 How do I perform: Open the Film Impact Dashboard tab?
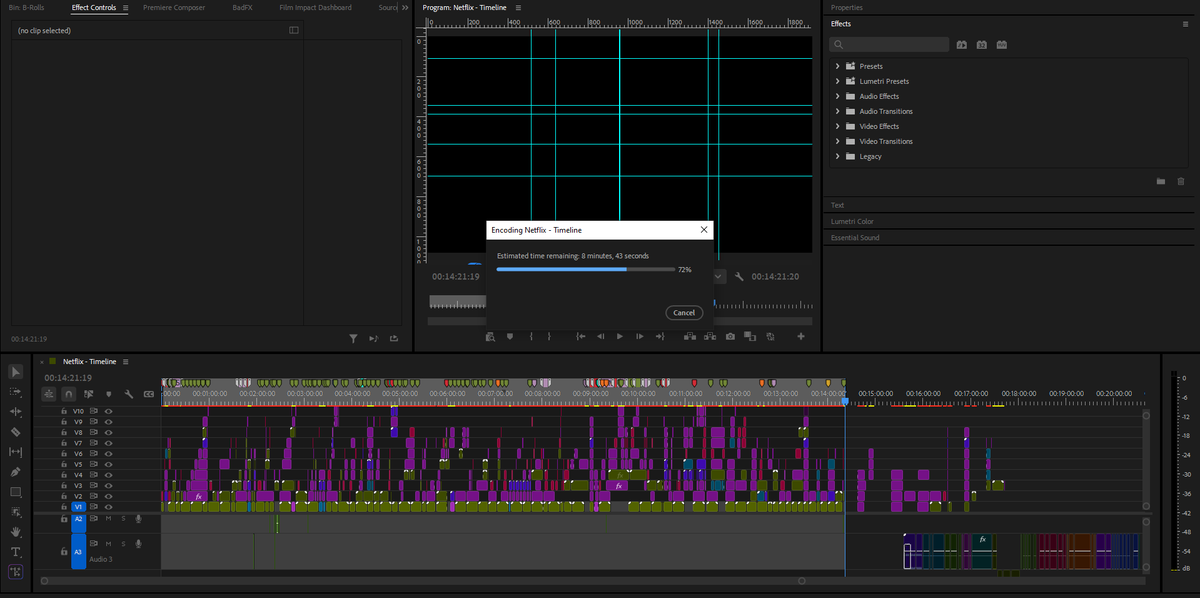tap(315, 7)
